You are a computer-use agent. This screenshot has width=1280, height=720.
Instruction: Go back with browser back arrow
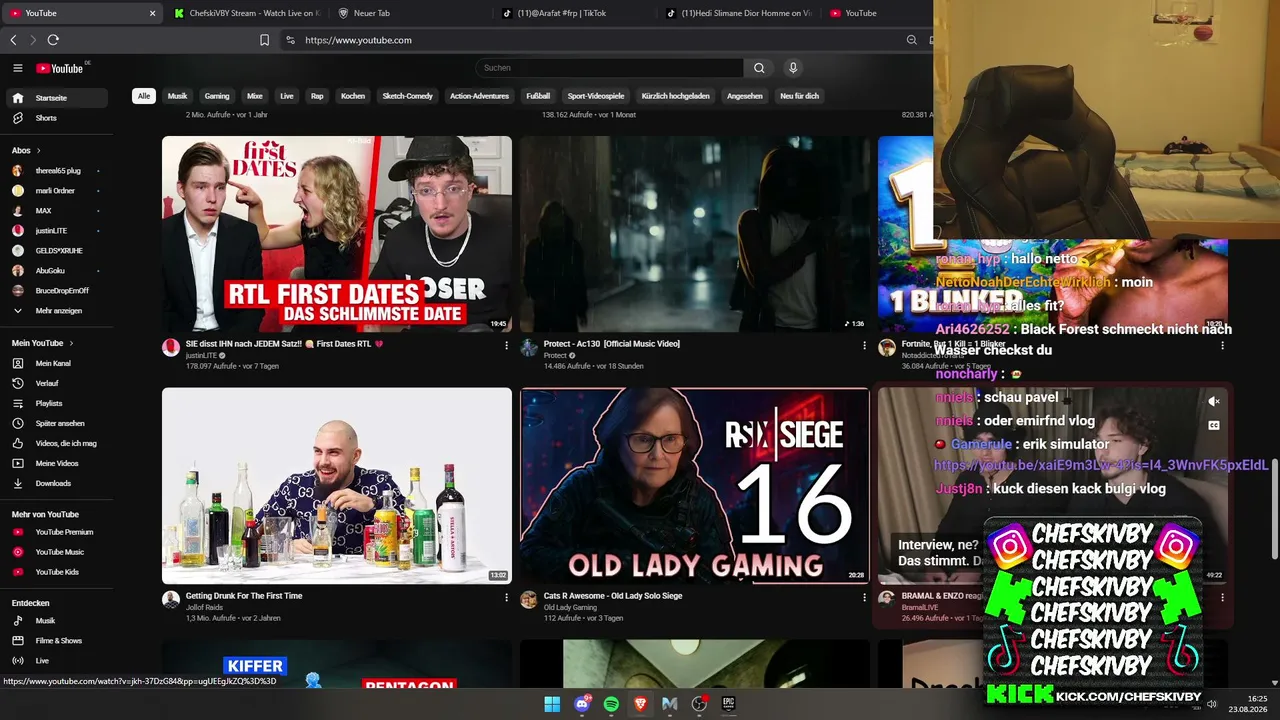pos(13,40)
